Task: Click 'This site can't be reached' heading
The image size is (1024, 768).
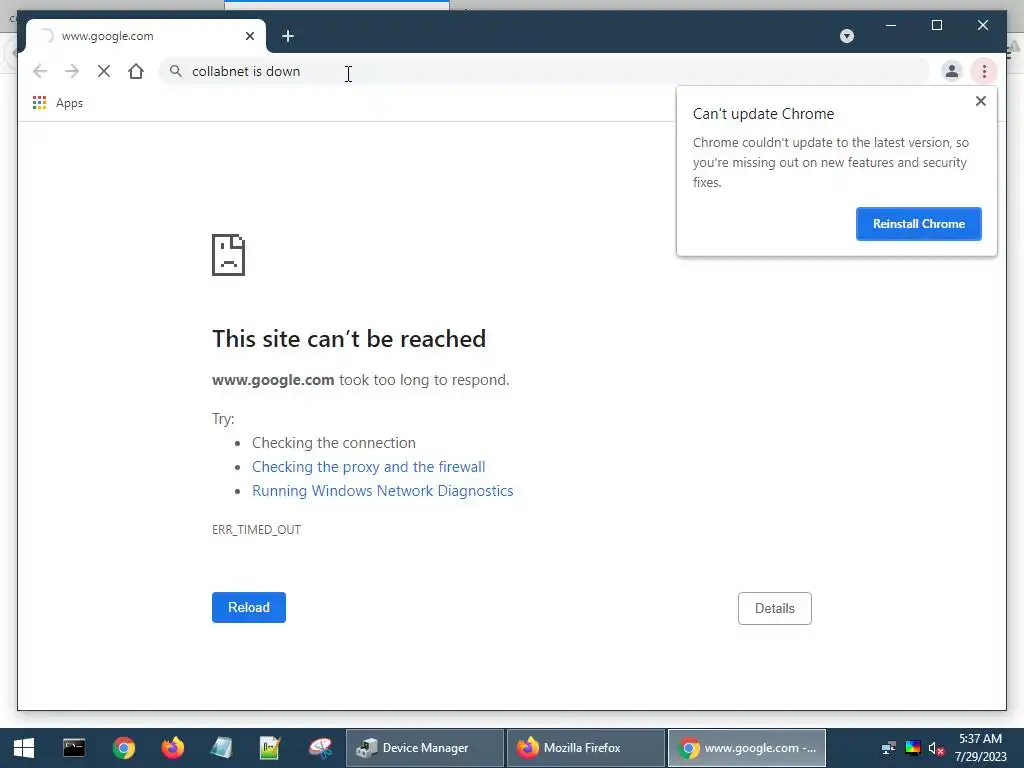Action: tap(349, 339)
